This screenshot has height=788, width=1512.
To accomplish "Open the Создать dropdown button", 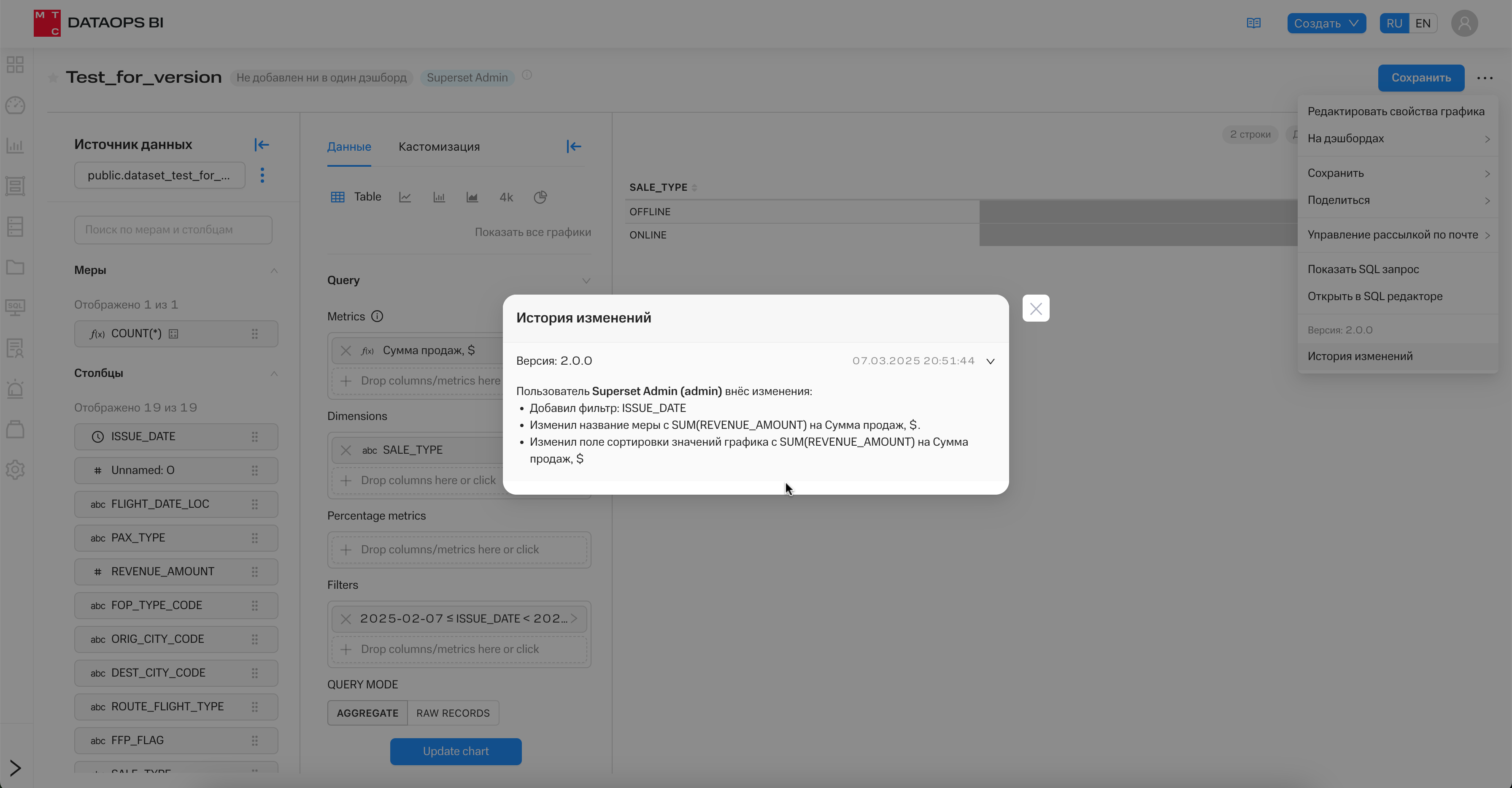I will [1326, 23].
